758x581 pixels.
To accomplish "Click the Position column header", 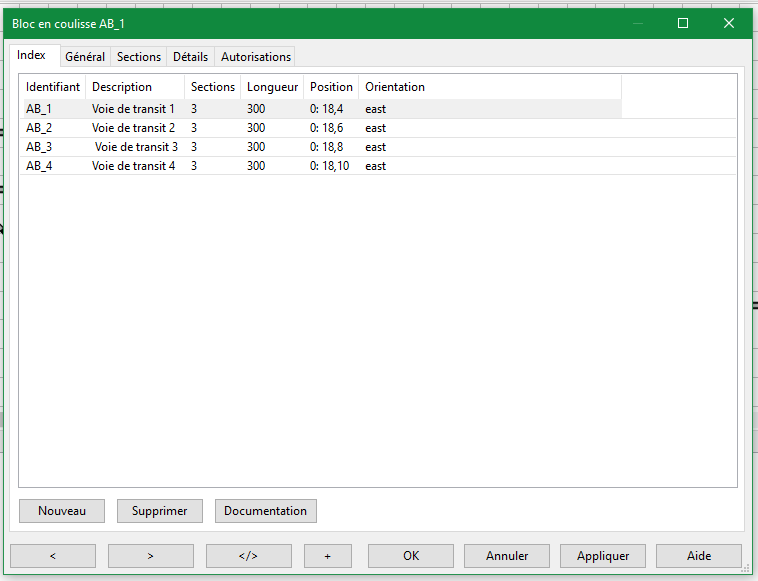I will coord(331,87).
